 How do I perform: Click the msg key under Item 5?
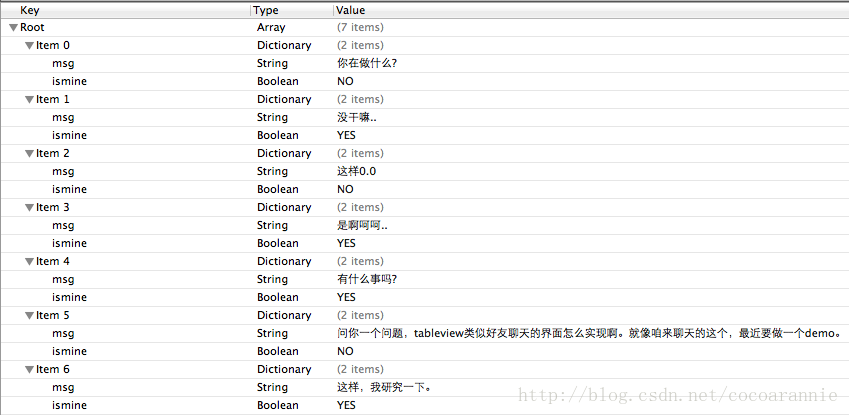click(x=63, y=333)
